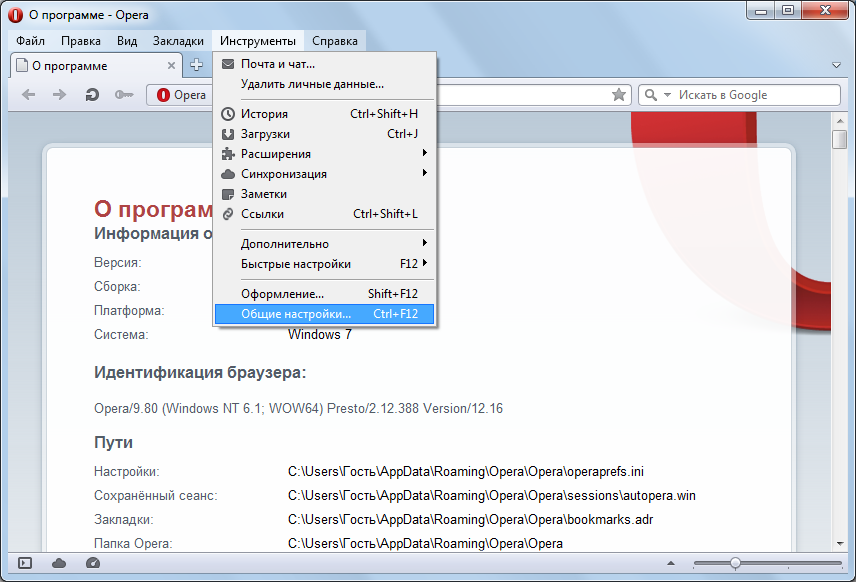Click the Инструменты menu
This screenshot has height=582, width=856.
click(258, 41)
